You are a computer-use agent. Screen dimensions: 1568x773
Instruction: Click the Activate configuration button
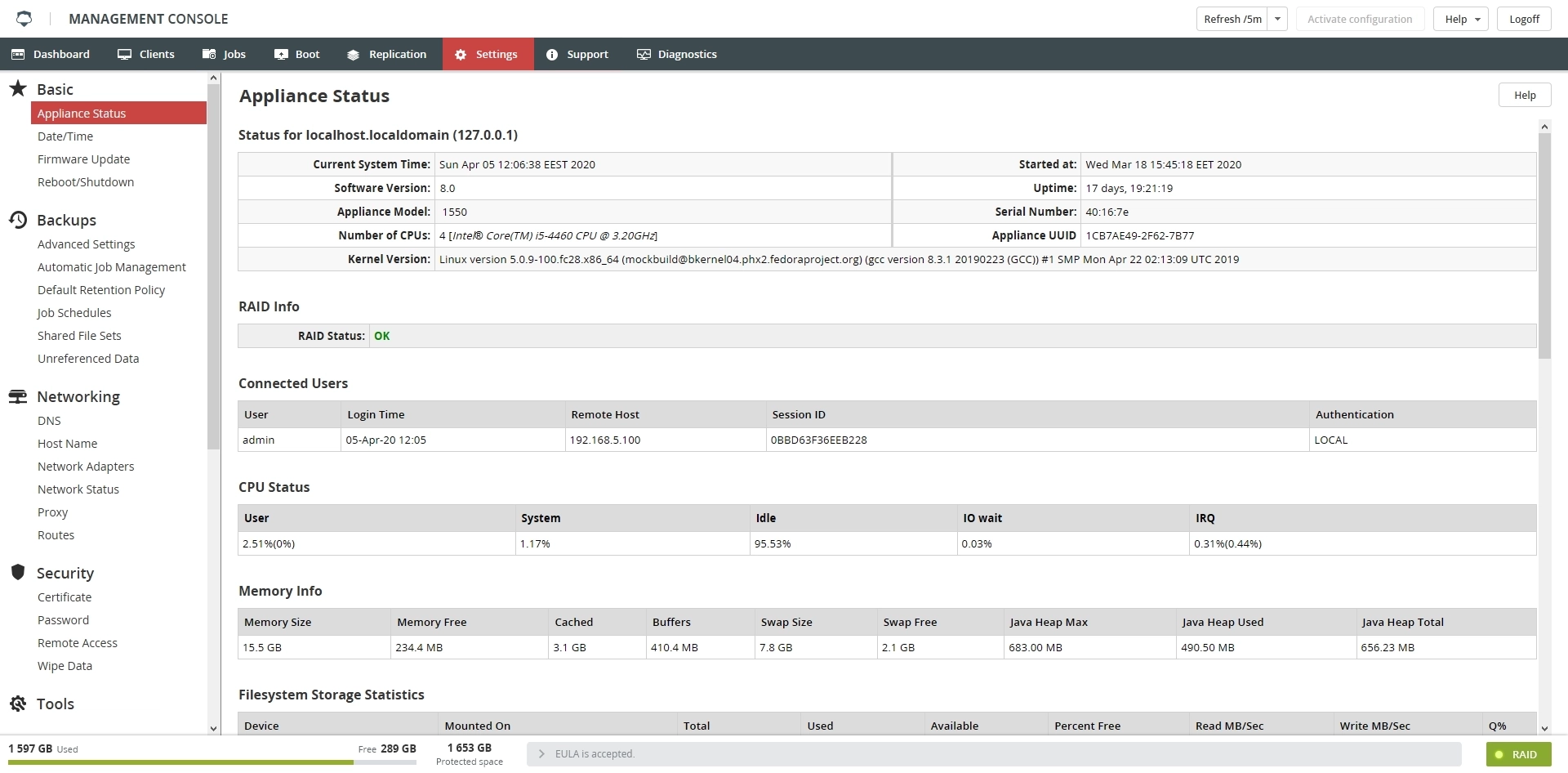click(1360, 19)
